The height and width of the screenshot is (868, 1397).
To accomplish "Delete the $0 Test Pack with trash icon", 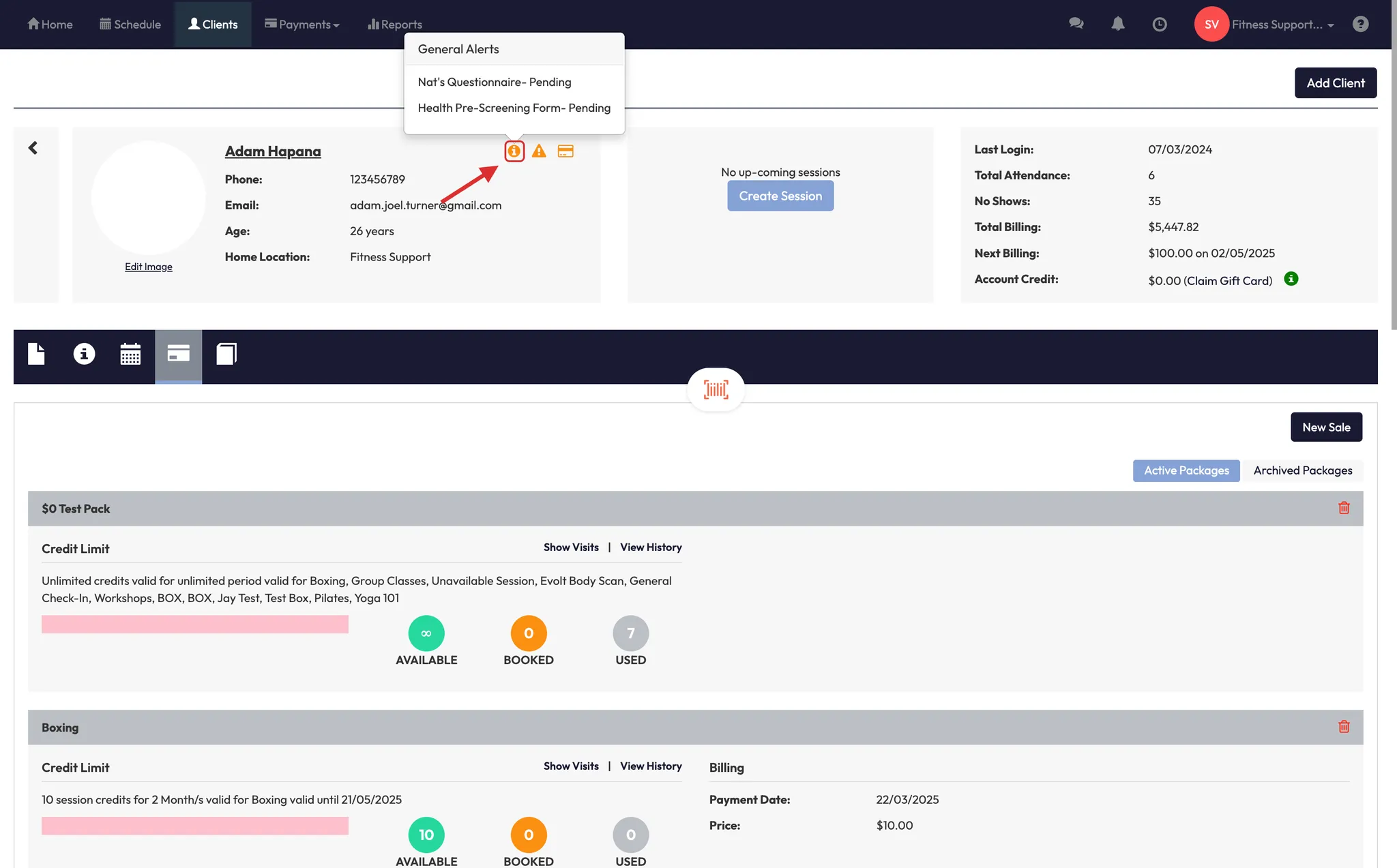I will pyautogui.click(x=1344, y=508).
